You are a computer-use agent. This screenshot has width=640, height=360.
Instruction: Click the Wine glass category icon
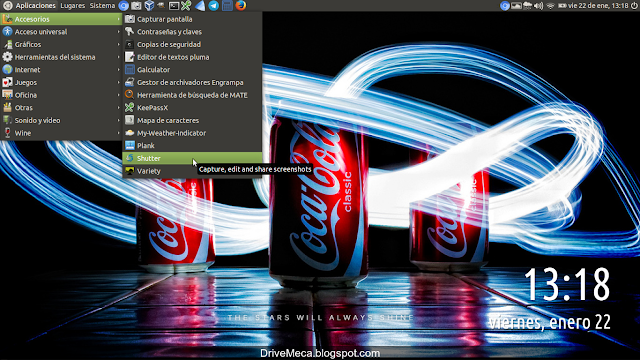click(7, 133)
